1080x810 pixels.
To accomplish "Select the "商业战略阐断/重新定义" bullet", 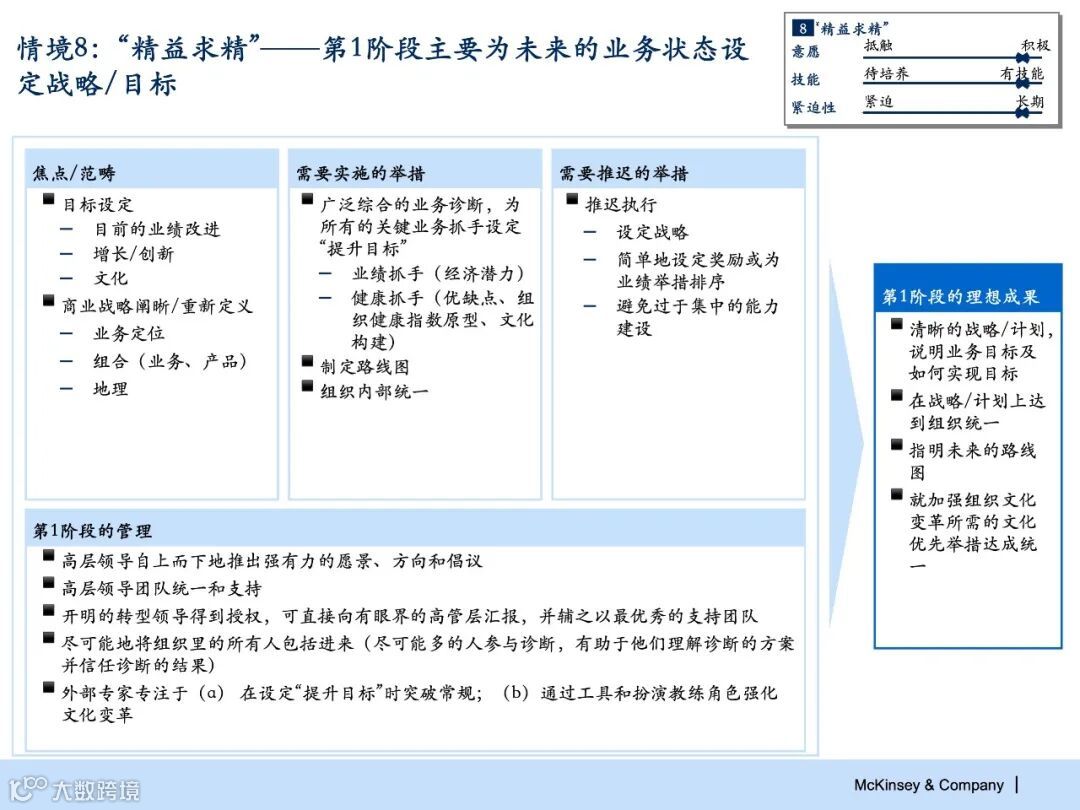I will coord(158,306).
